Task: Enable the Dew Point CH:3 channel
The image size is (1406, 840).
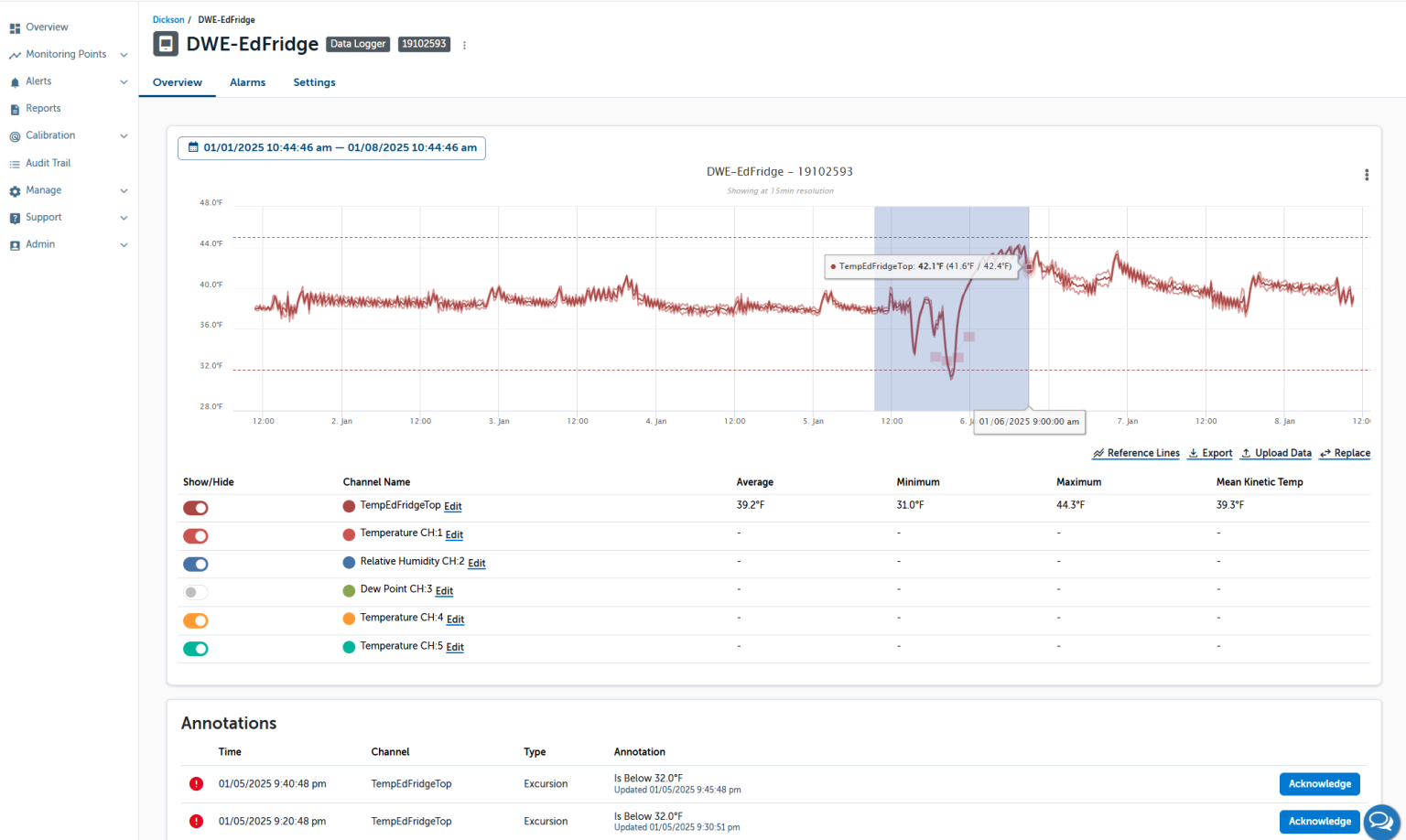Action: (196, 592)
